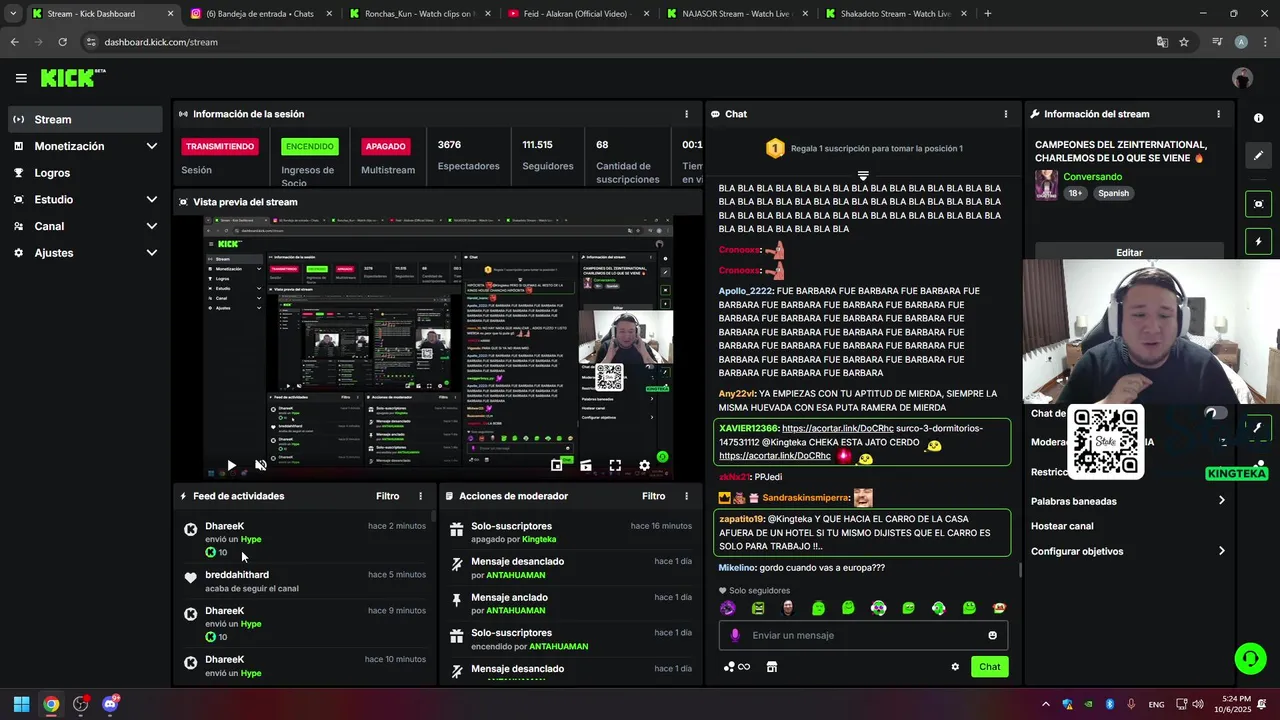Toggle theater mode in preview player

tap(586, 465)
